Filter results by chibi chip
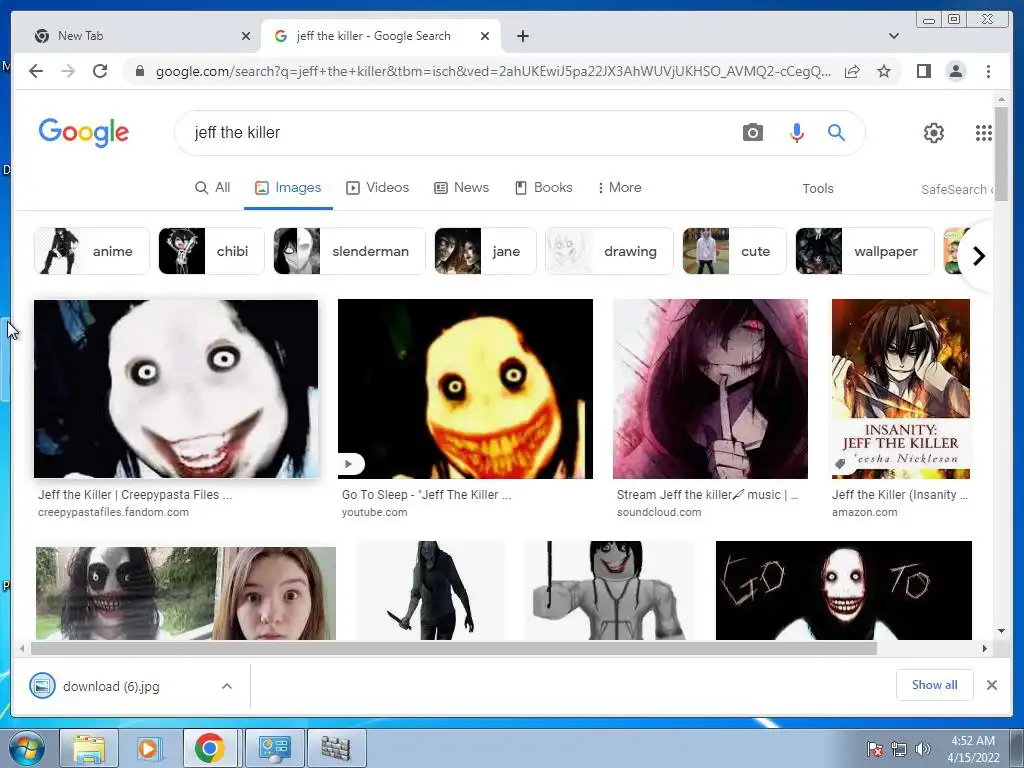The width and height of the screenshot is (1024, 768). (x=211, y=251)
